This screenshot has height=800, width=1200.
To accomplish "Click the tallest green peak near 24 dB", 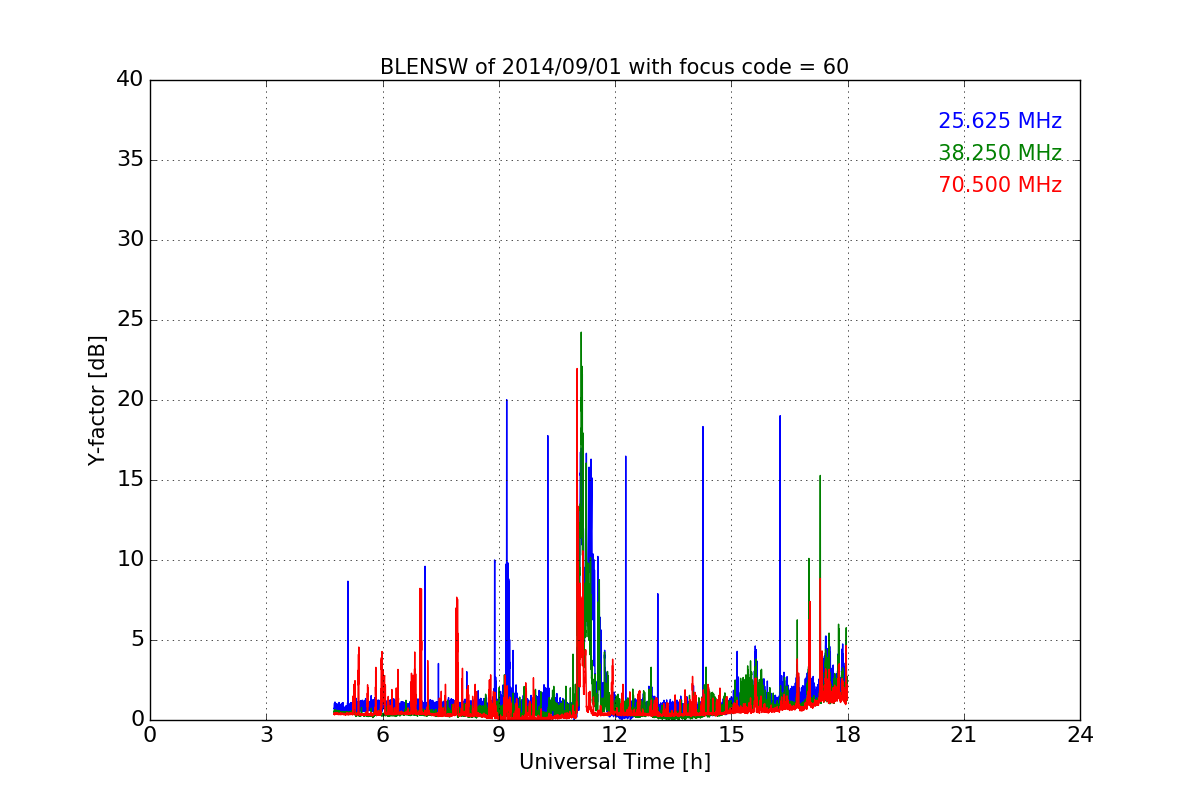I will 581,334.
